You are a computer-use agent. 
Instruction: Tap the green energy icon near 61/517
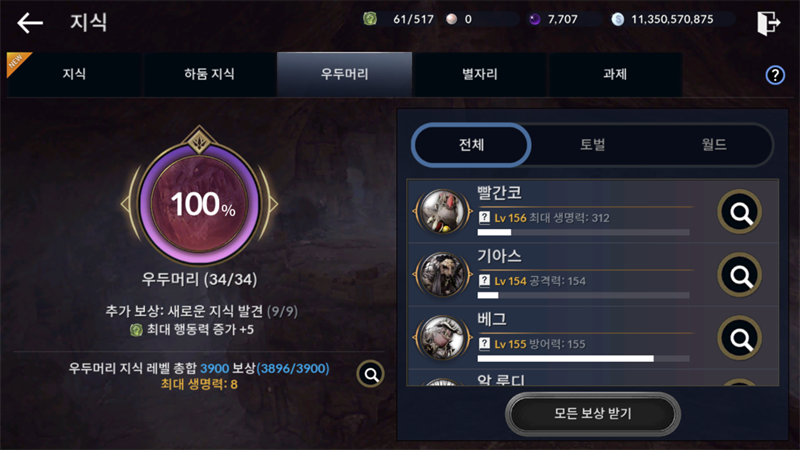click(370, 19)
